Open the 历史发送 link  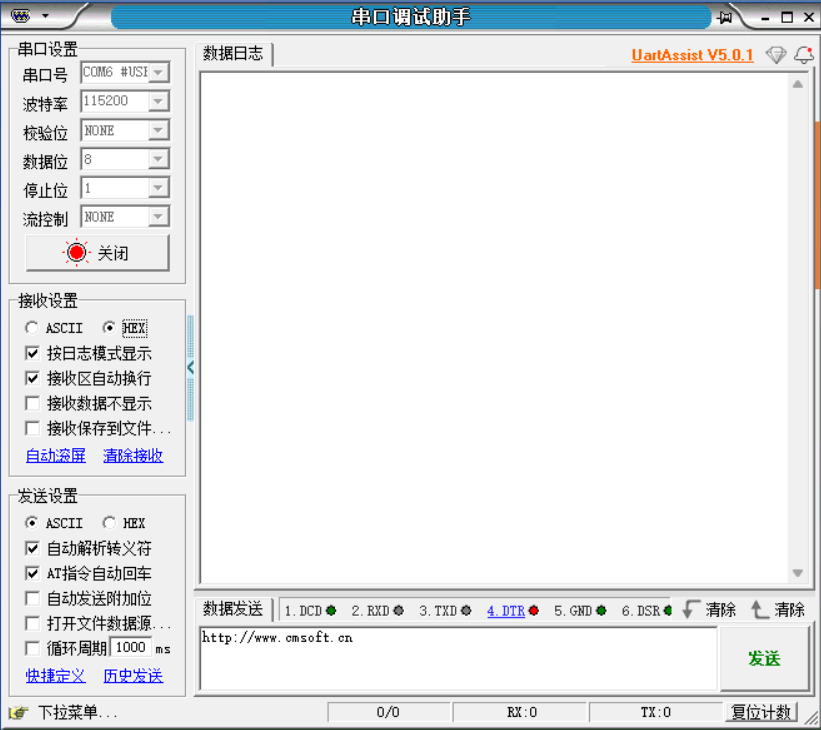click(133, 676)
